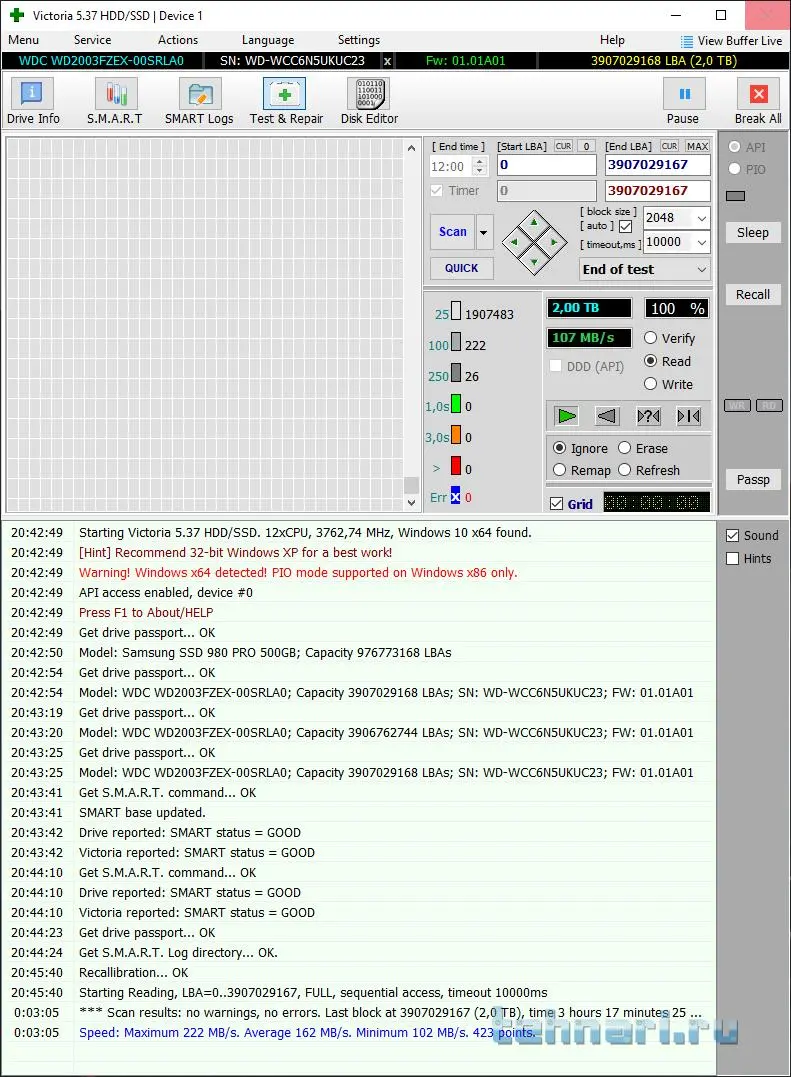Open the Menu menu

(x=23, y=40)
